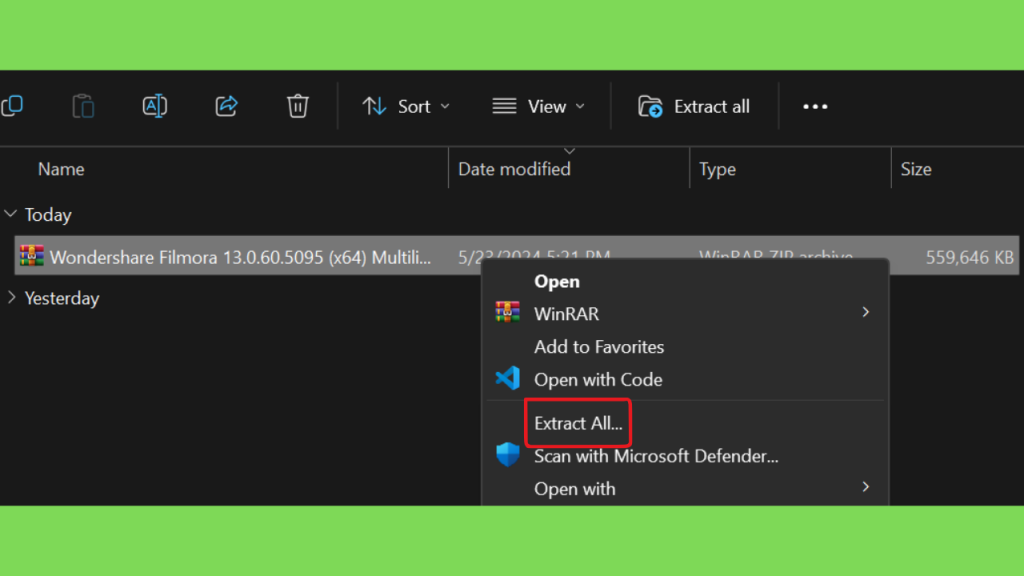Screen dimensions: 1024x576
Task: Click the Yesterday group label
Action: [x=62, y=298]
